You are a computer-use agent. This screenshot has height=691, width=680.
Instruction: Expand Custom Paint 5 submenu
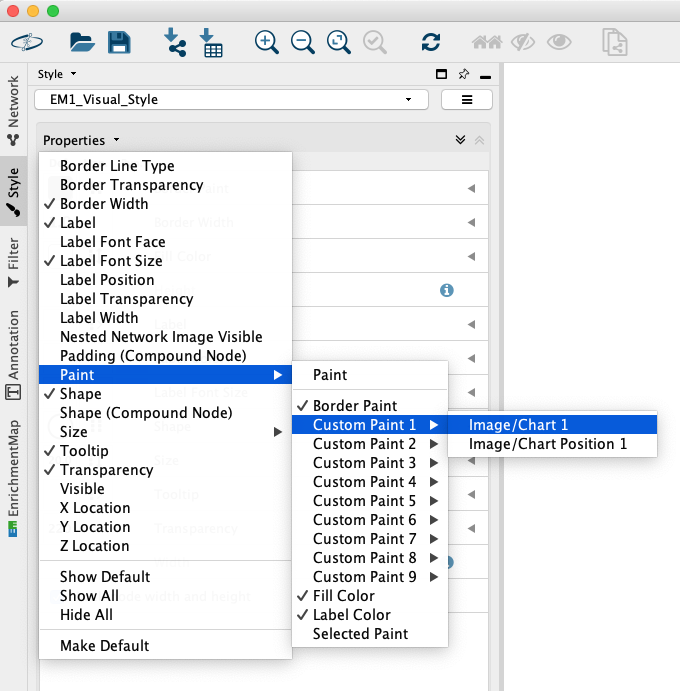tap(370, 501)
